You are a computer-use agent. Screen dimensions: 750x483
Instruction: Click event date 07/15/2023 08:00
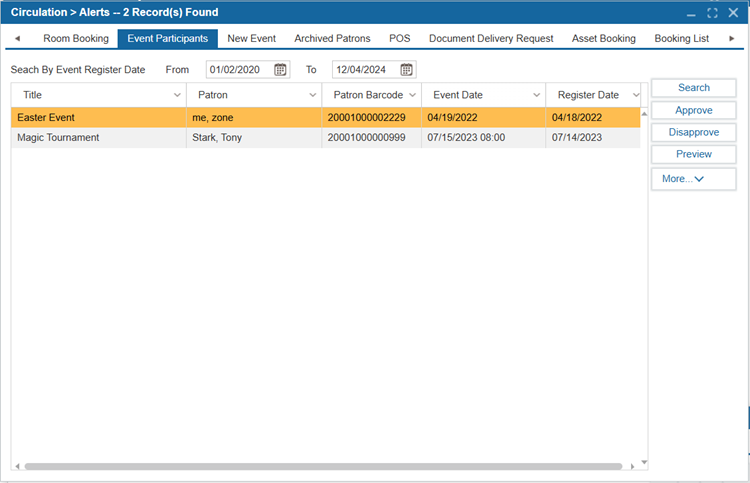[x=466, y=138]
